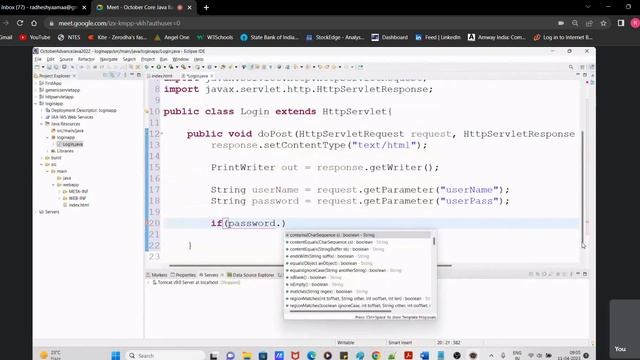Image resolution: width=640 pixels, height=360 pixels.
Task: Click the Save toolbar icon
Action: point(49,67)
